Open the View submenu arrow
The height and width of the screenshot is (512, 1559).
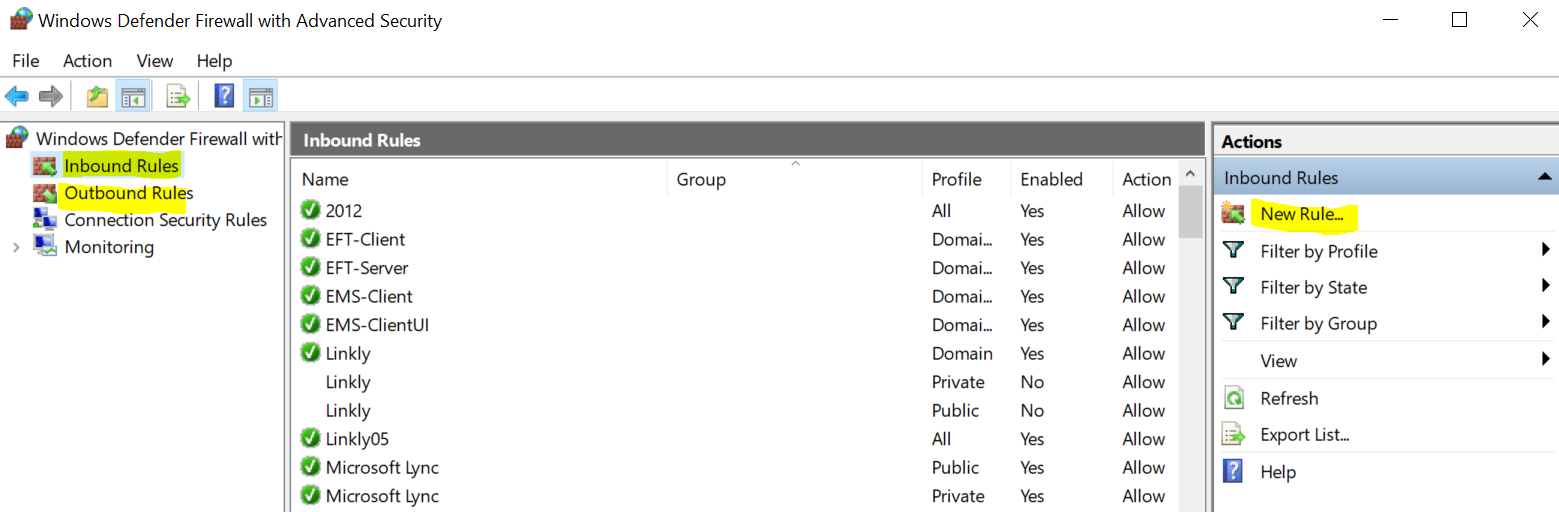(x=1546, y=359)
